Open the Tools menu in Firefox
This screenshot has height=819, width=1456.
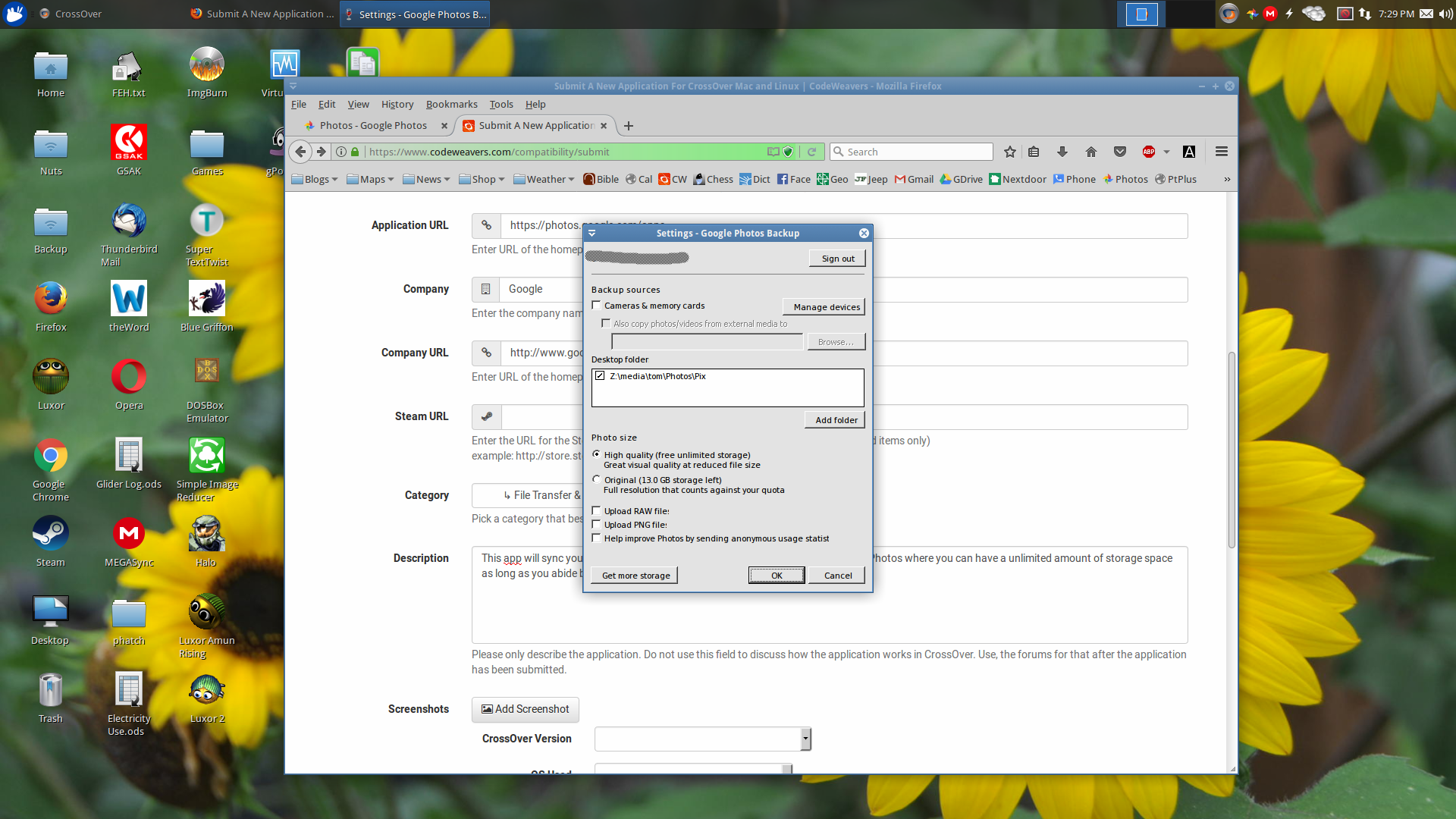pos(501,105)
